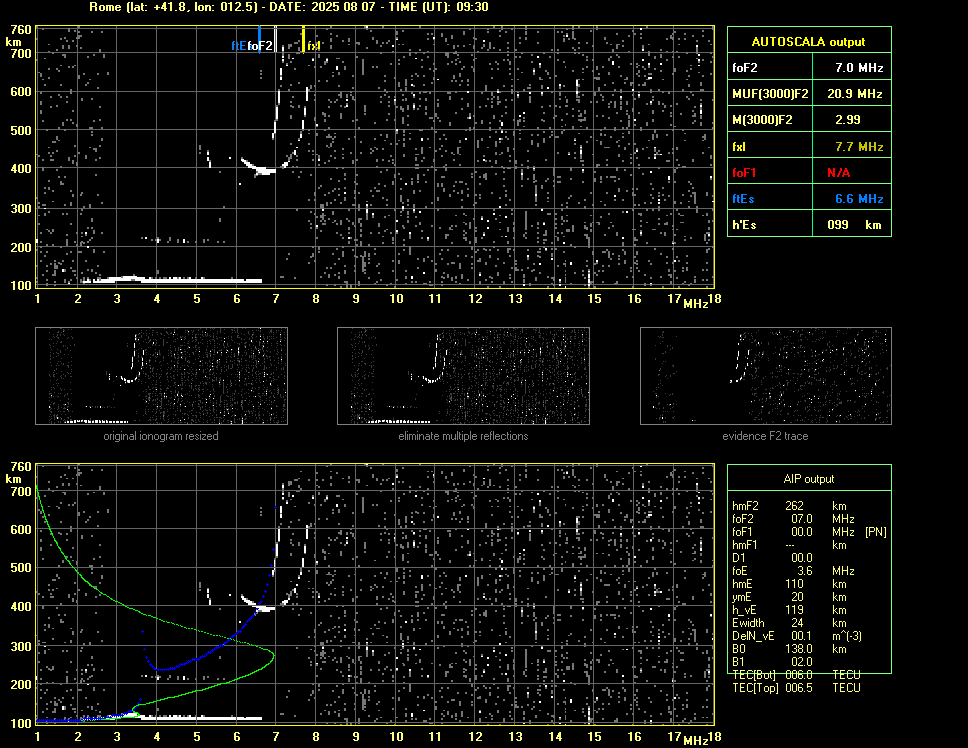Select the "262" hmF2 value
This screenshot has width=968, height=748.
(x=795, y=506)
